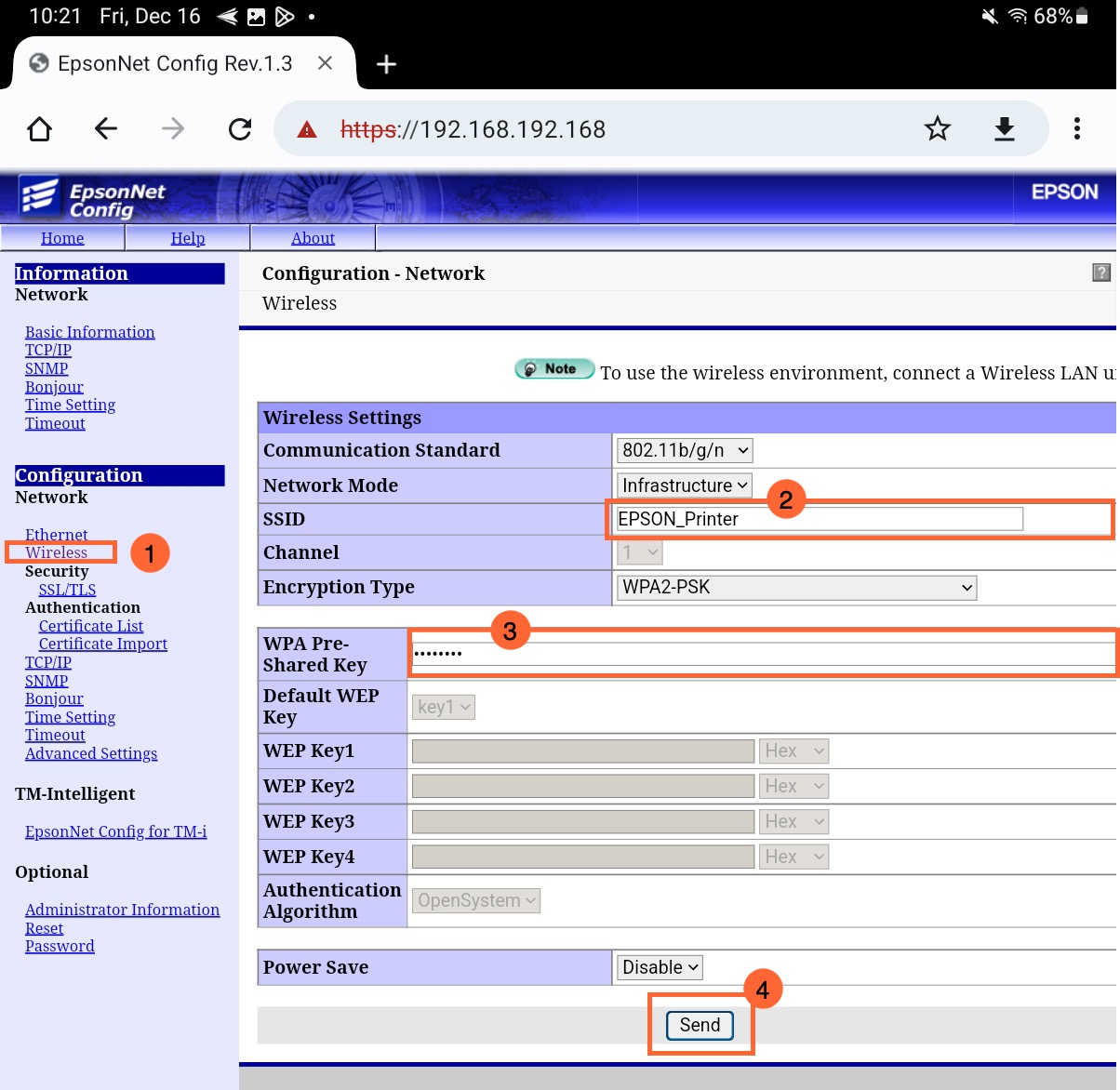Open the Chrome three-dot menu
This screenshot has width=1120, height=1090.
coord(1077,128)
